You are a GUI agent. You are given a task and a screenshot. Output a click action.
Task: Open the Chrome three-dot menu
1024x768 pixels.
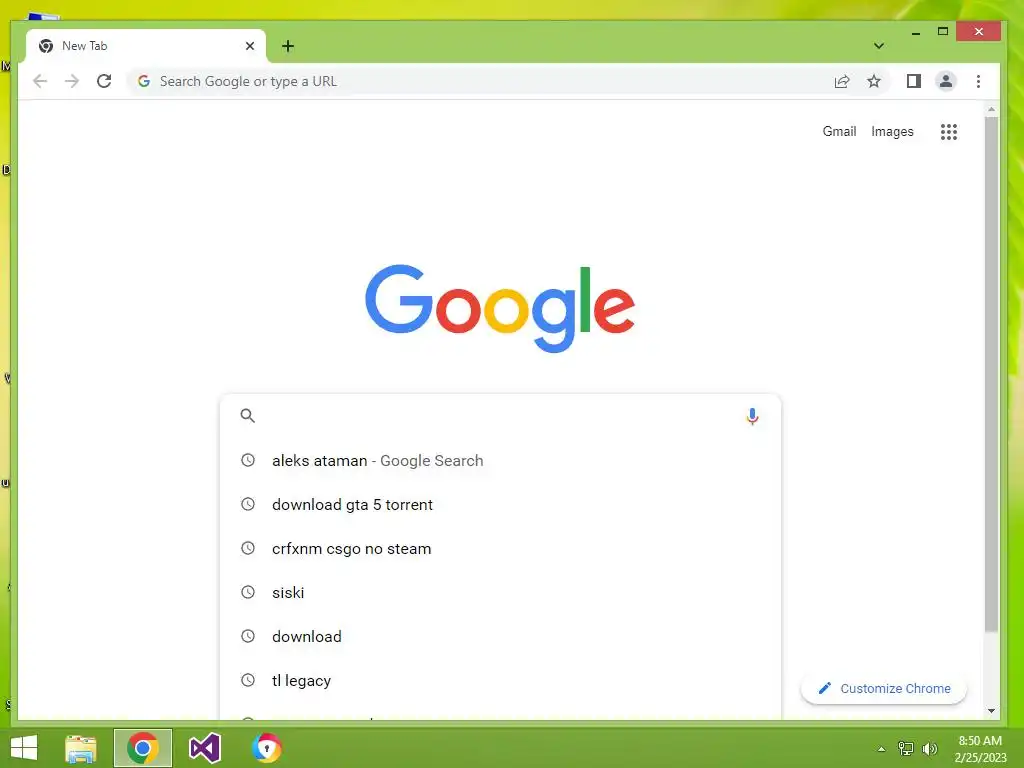tap(978, 81)
